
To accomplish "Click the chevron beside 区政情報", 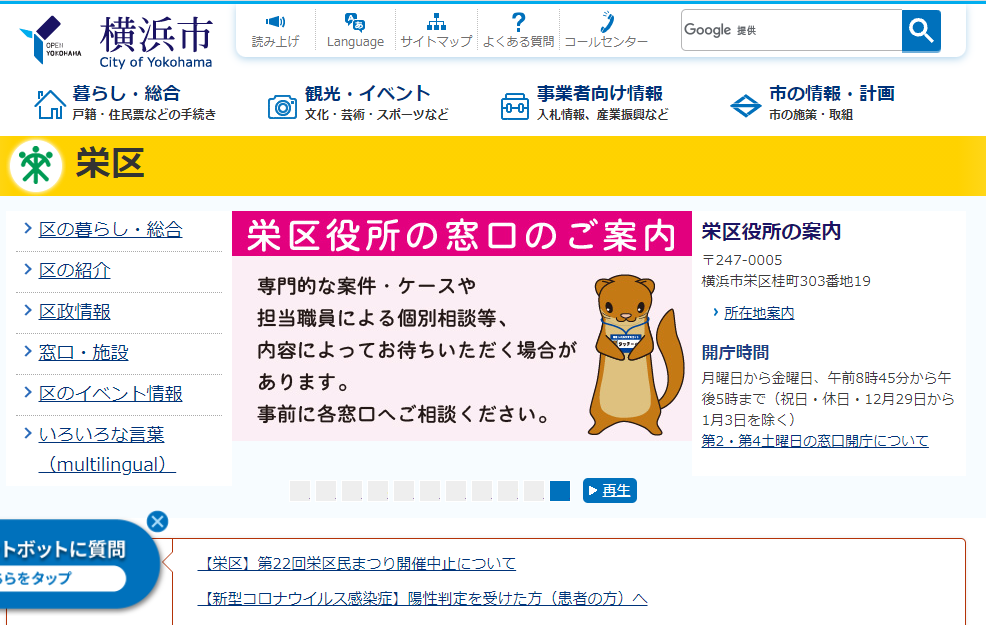I will click(28, 310).
